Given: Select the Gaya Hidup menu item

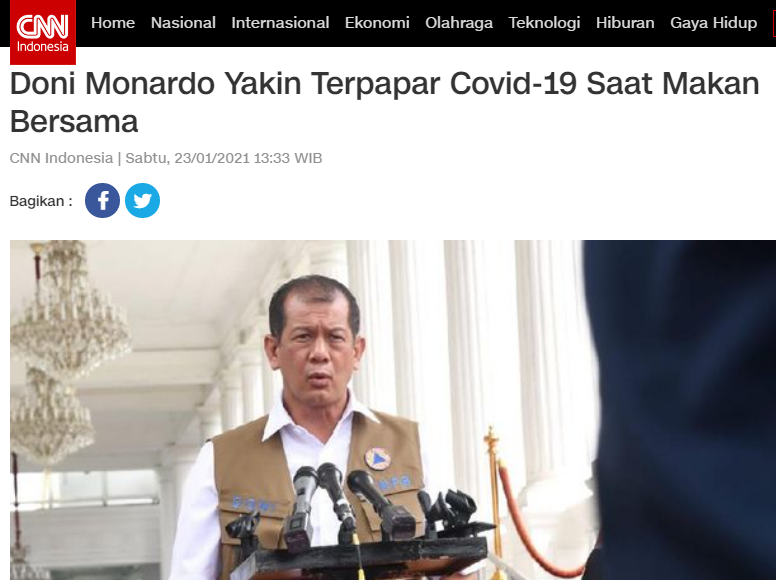Looking at the screenshot, I should 713,23.
